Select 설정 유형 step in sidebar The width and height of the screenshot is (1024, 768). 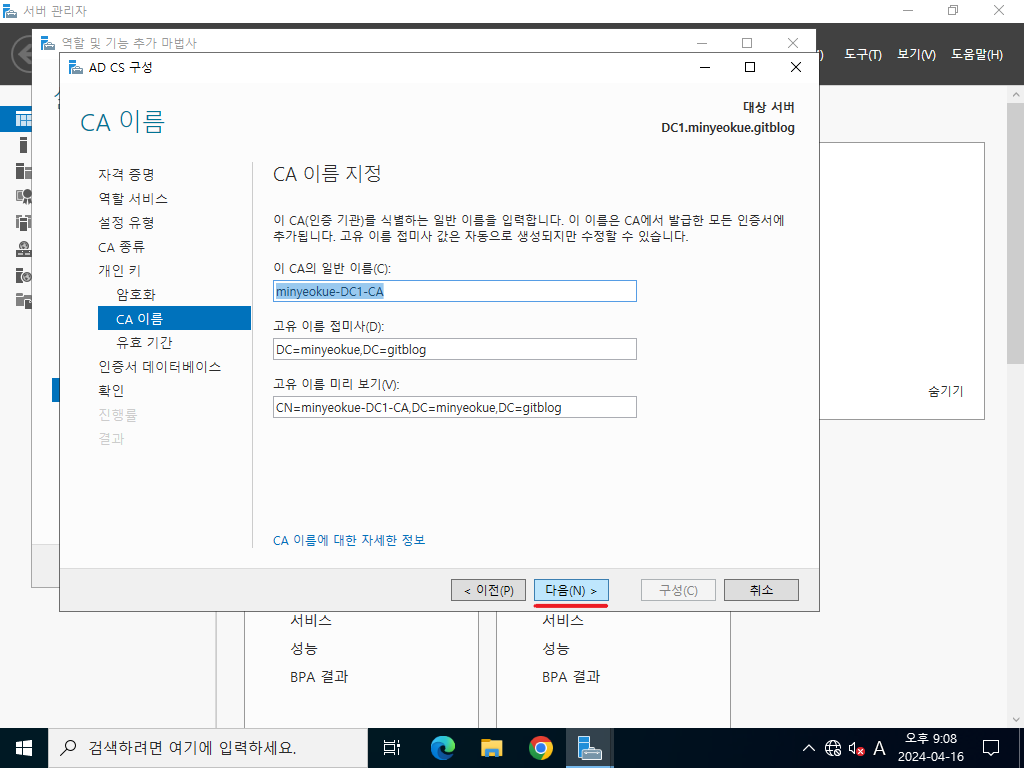tap(126, 223)
